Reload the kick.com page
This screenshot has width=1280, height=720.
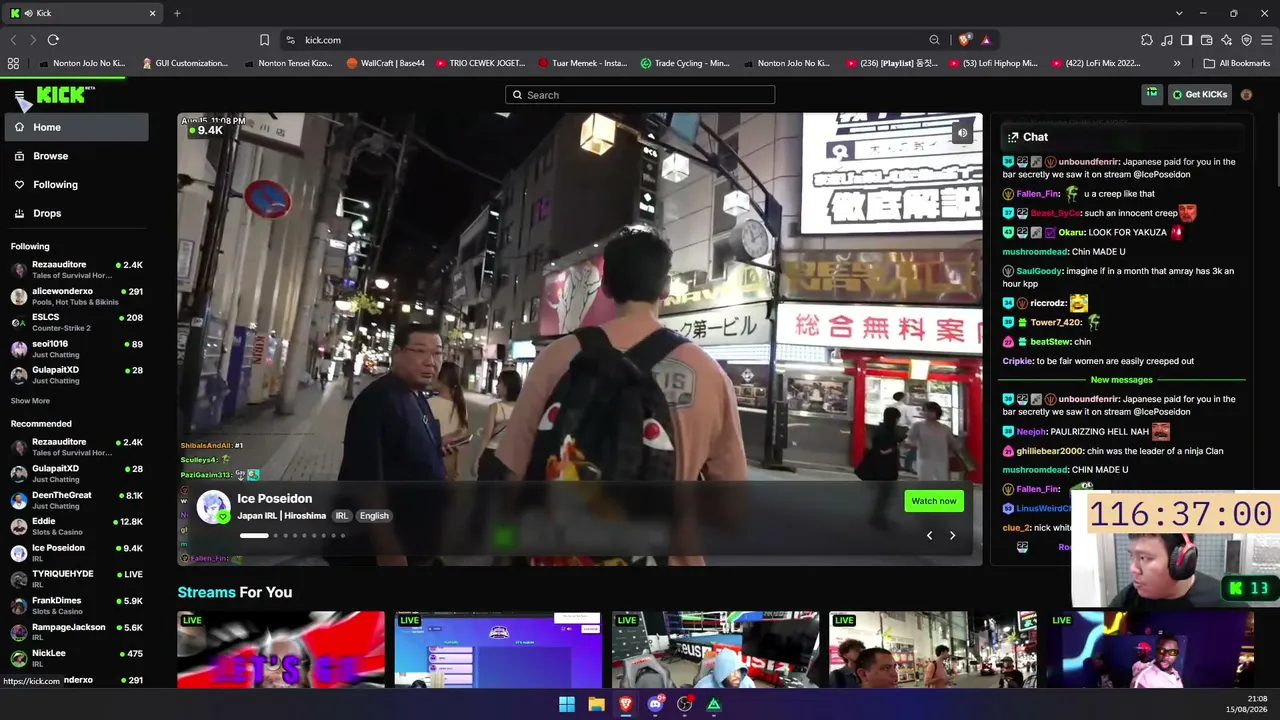53,40
